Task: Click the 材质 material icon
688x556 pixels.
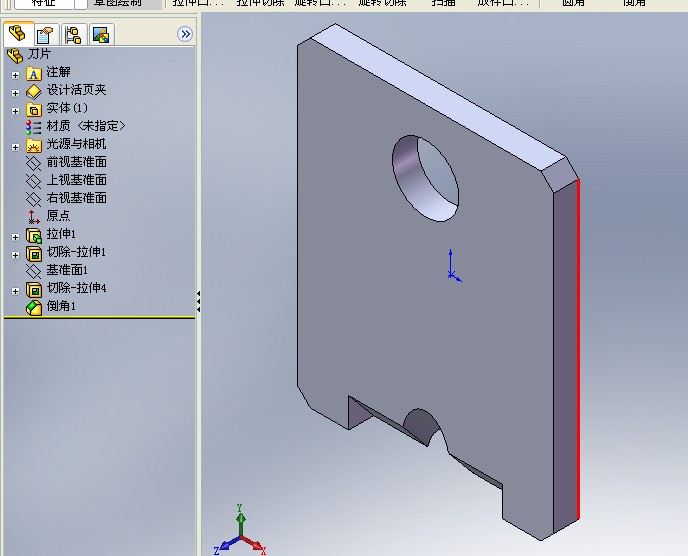Action: (33, 127)
